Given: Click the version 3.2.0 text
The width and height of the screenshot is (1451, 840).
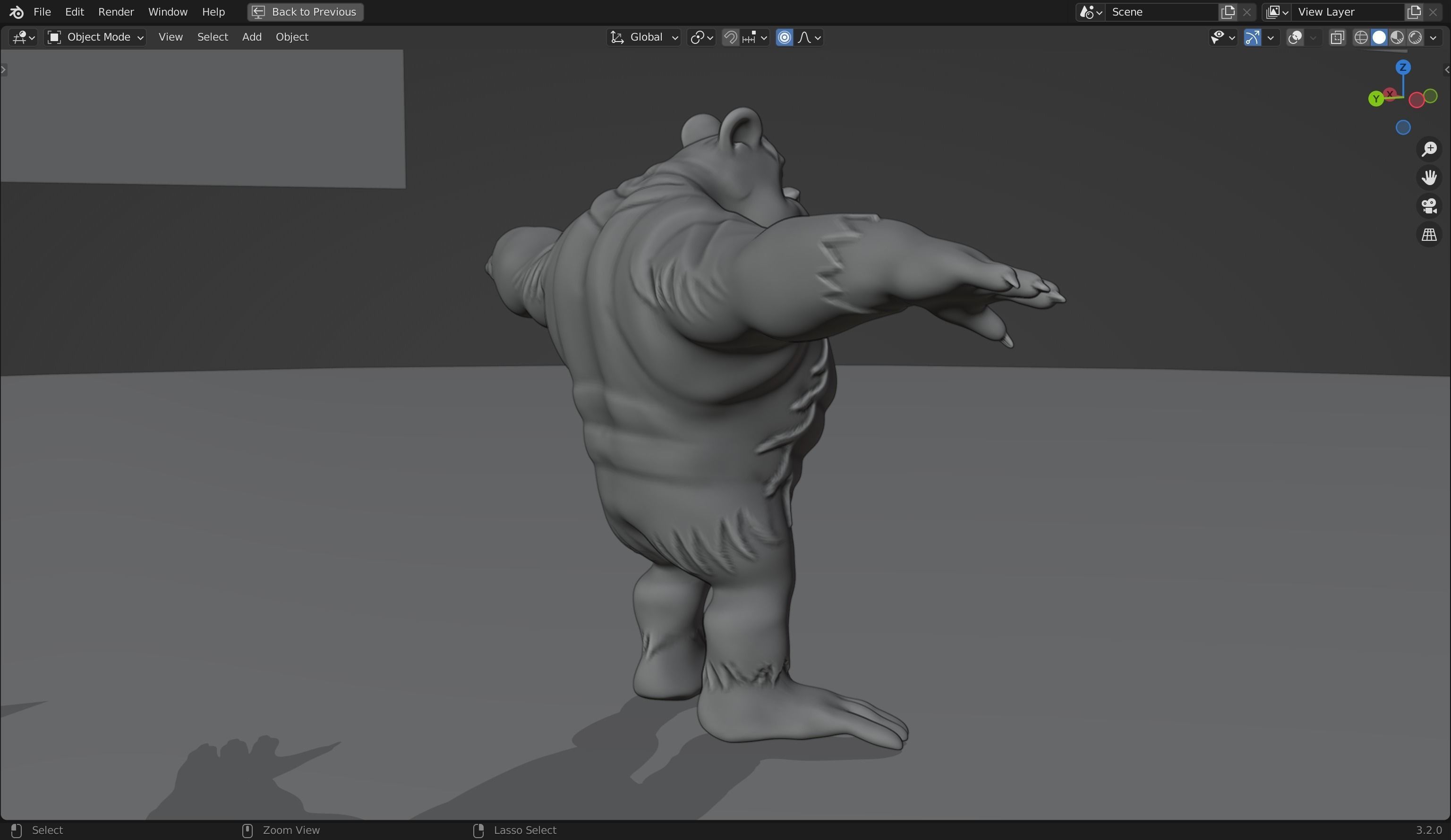Looking at the screenshot, I should pos(1428,830).
